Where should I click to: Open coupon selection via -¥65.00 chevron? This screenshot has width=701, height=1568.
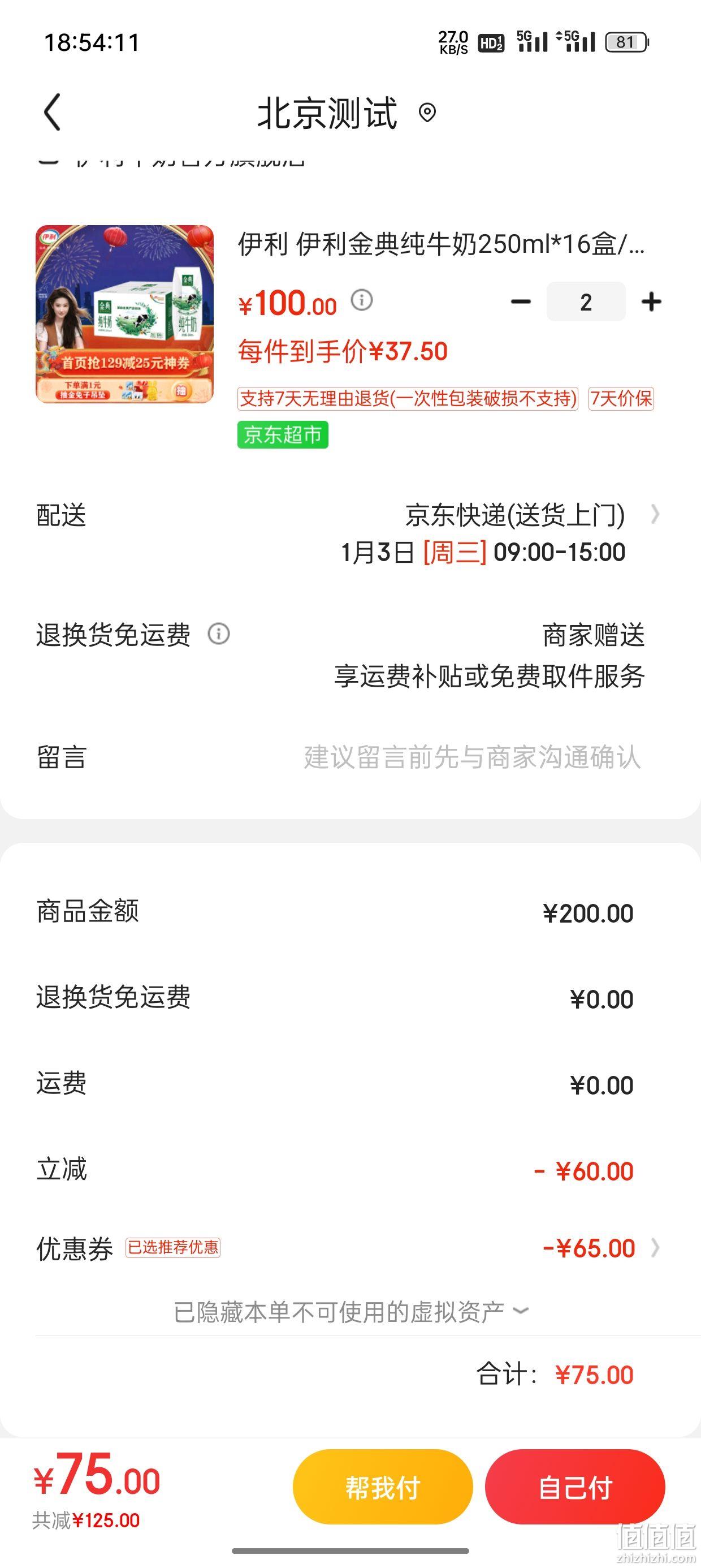(x=655, y=1248)
